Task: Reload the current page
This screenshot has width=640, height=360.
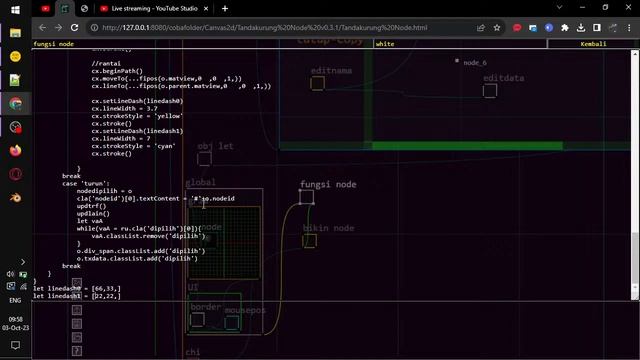Action: pyautogui.click(x=74, y=27)
